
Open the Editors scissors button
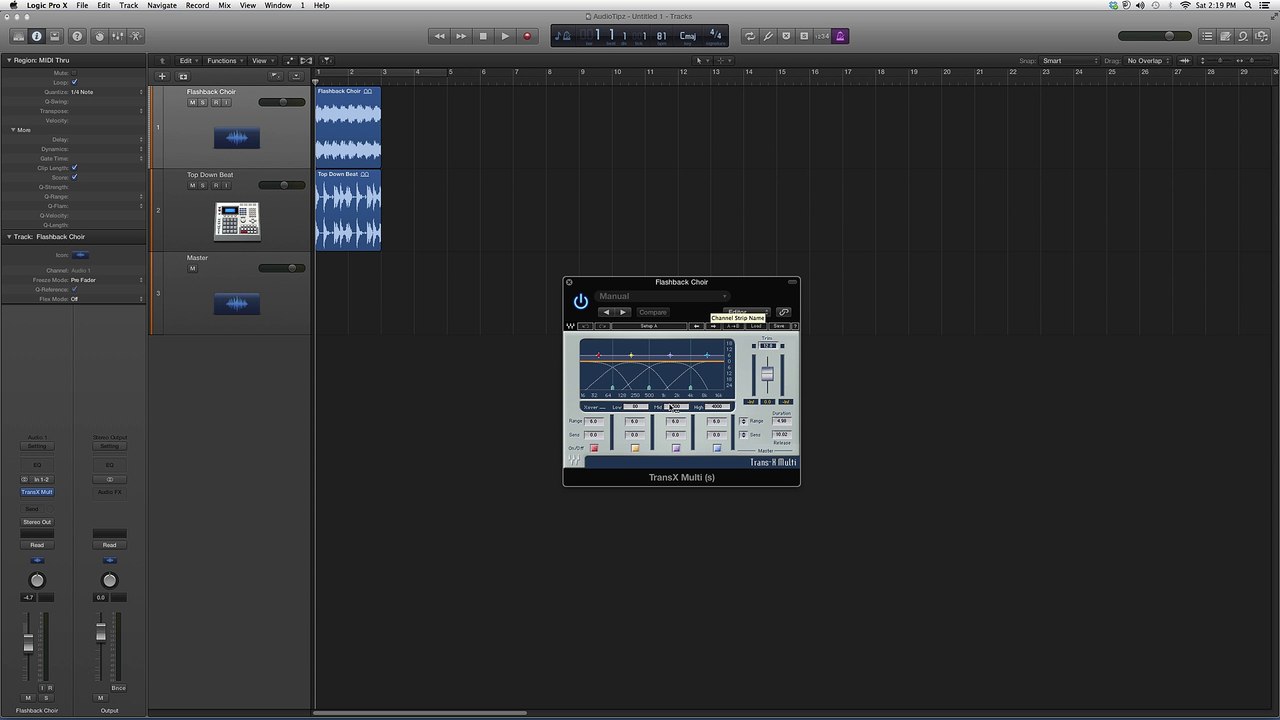136,36
